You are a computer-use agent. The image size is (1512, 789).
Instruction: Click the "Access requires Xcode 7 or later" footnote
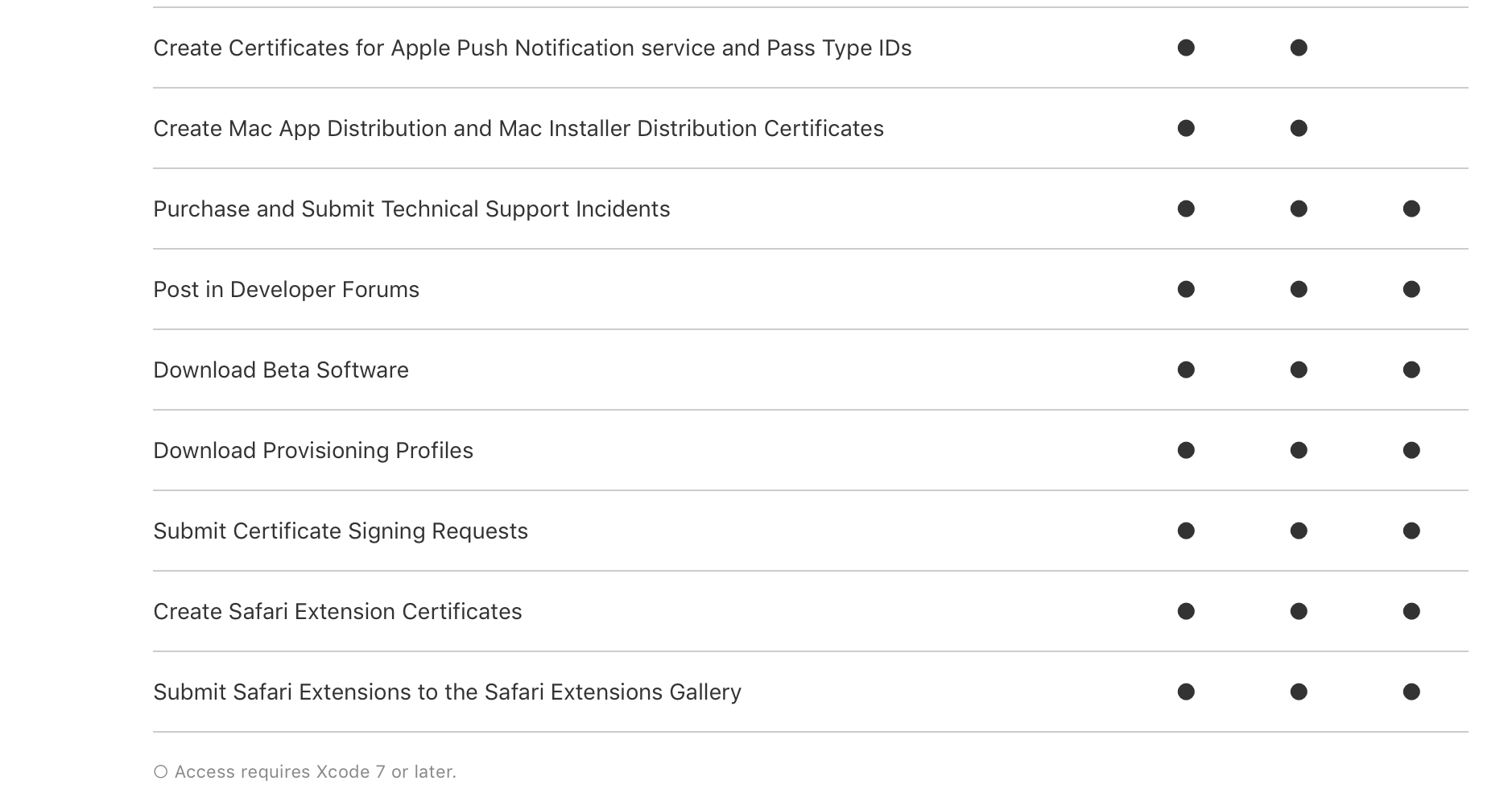pyautogui.click(x=315, y=771)
